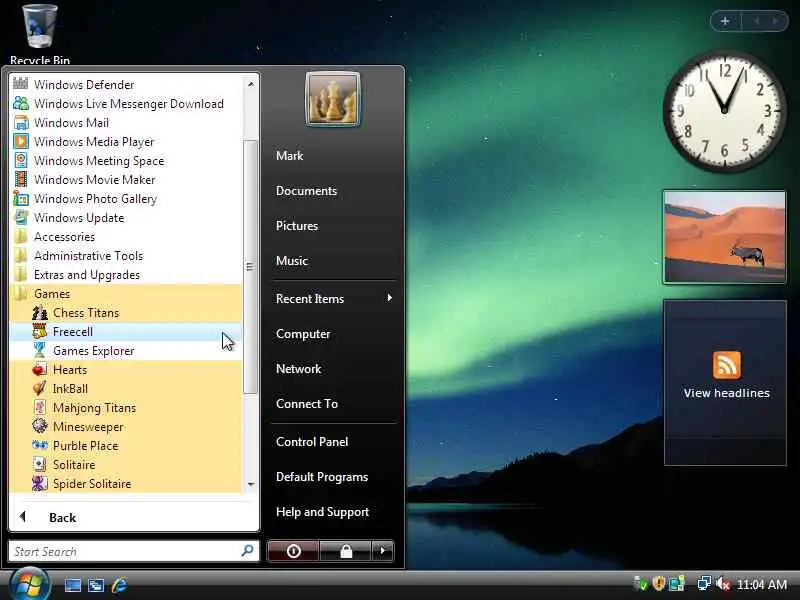Click the sidebar previous gadgets page arrow
800x600 pixels.
[756, 21]
